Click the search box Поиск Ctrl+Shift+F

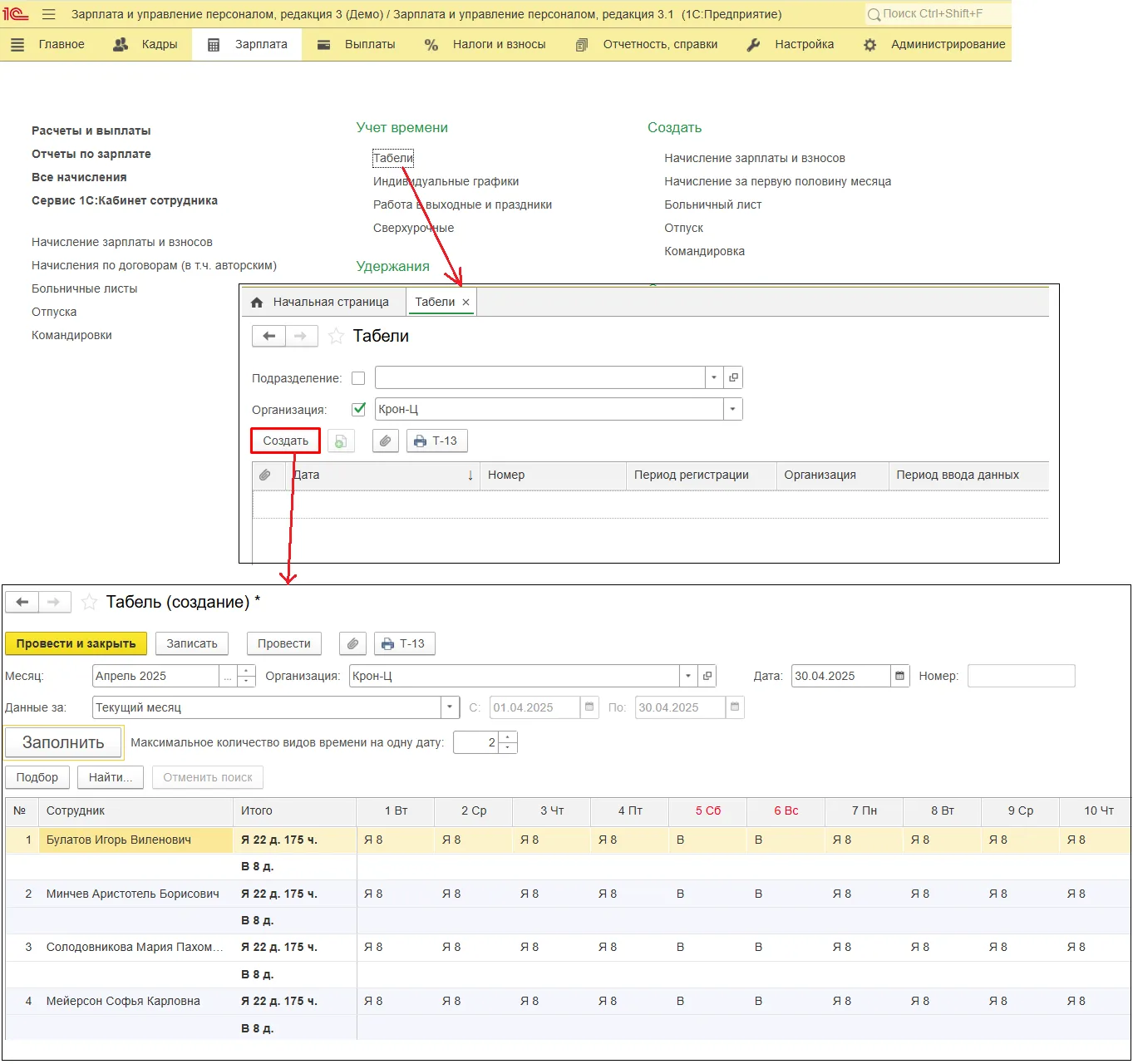pos(938,14)
